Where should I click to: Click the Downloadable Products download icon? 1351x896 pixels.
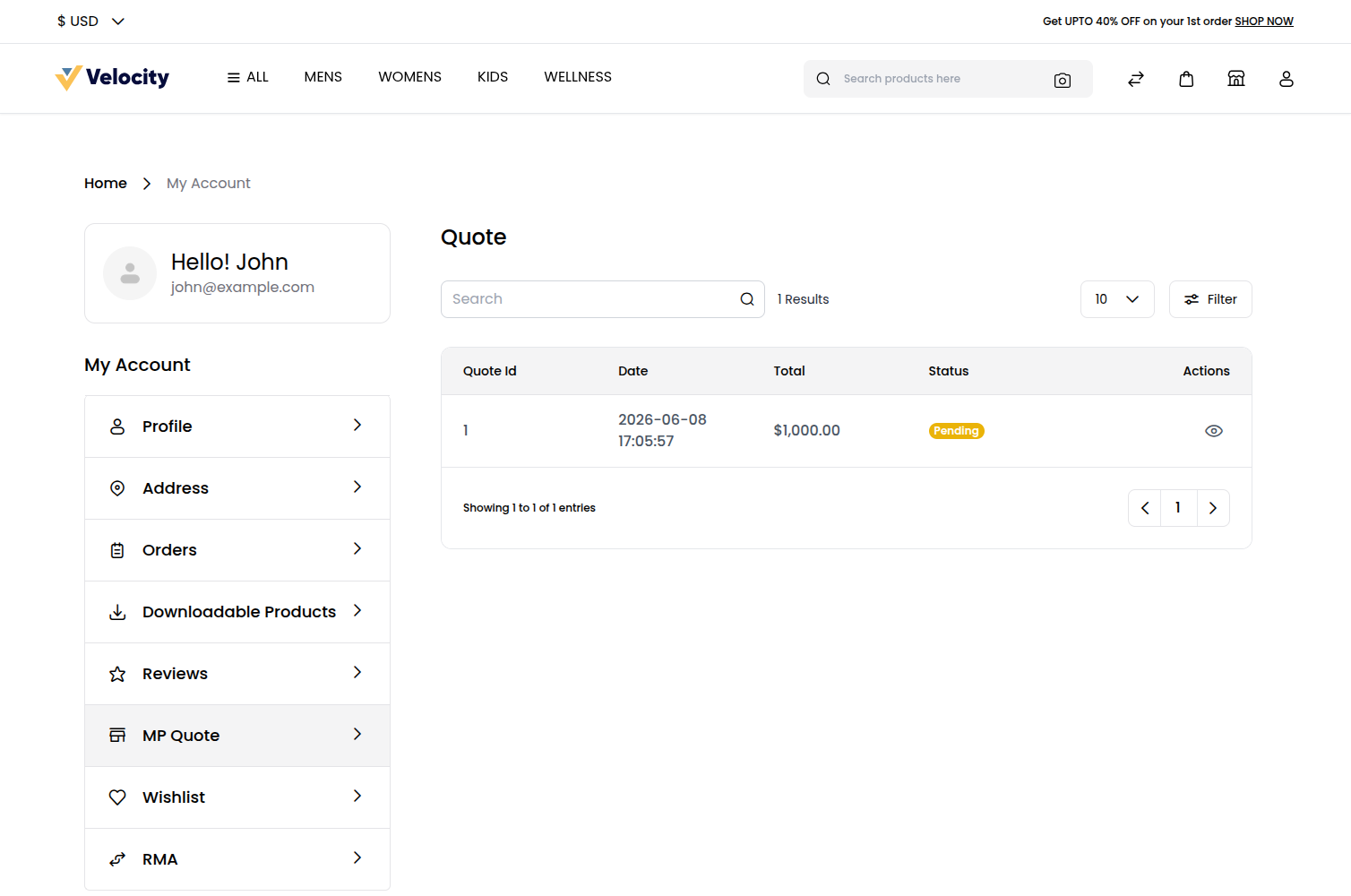point(117,612)
